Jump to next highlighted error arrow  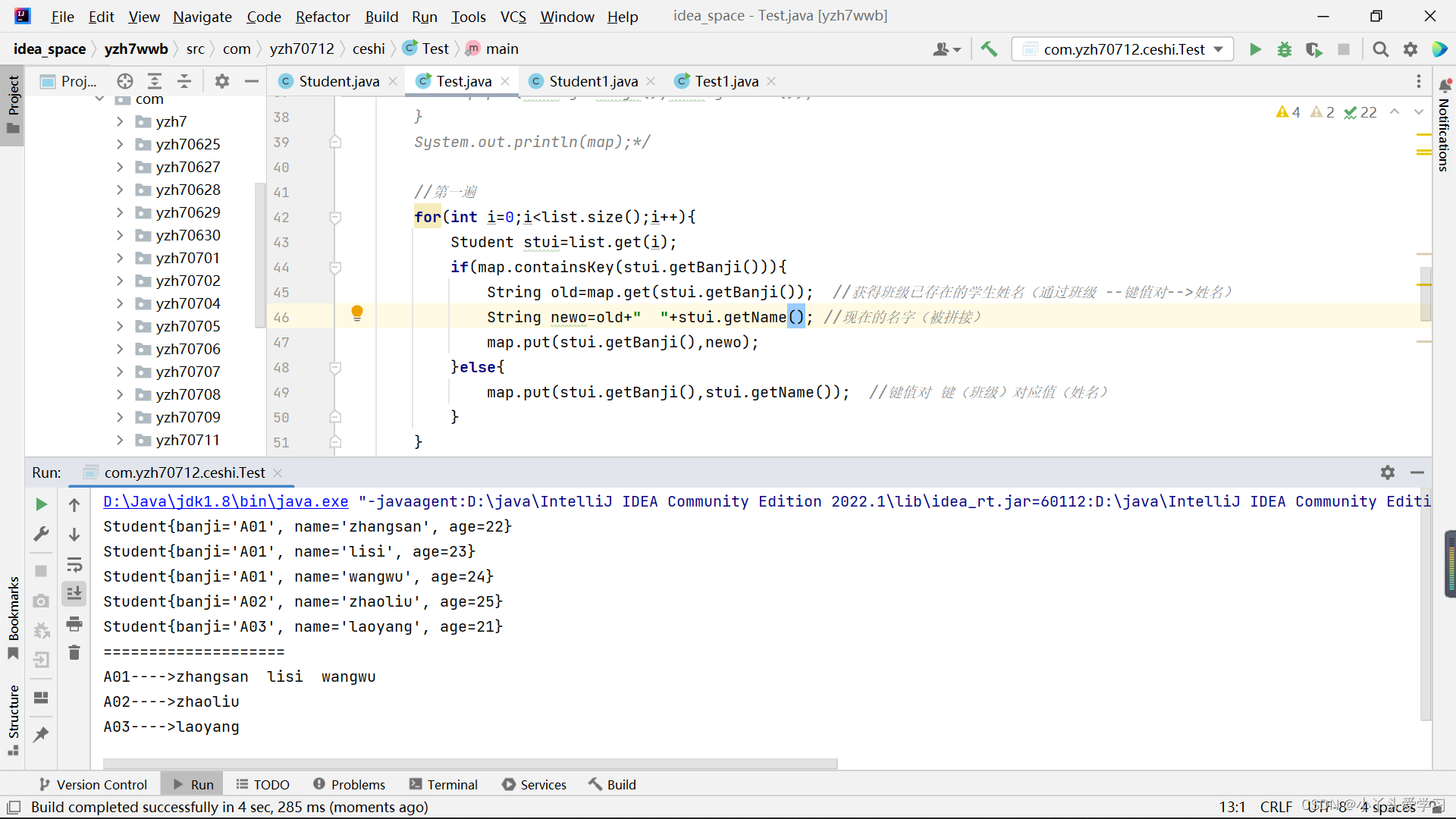pyautogui.click(x=1419, y=112)
